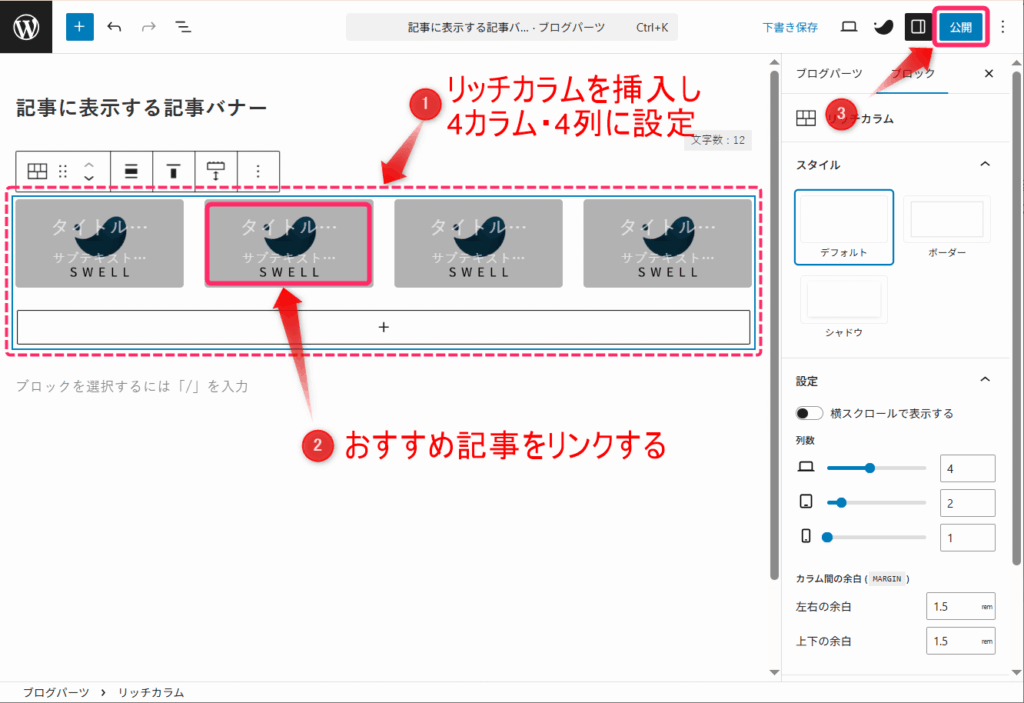The image size is (1024, 703).
Task: Collapse the スタイル panel section
Action: (x=984, y=164)
